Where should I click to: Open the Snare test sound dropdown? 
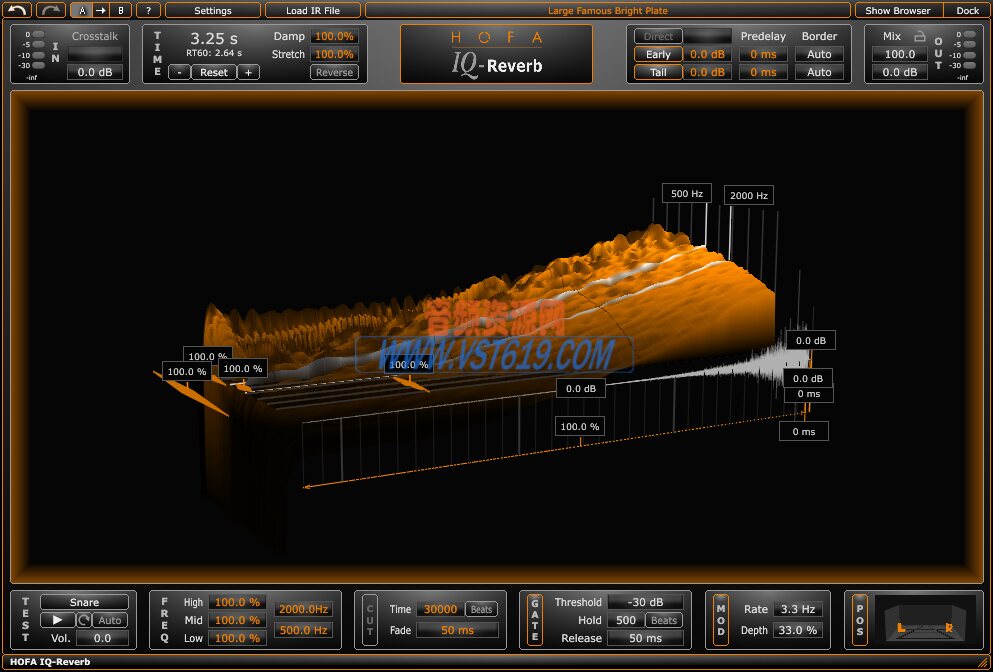tap(84, 602)
